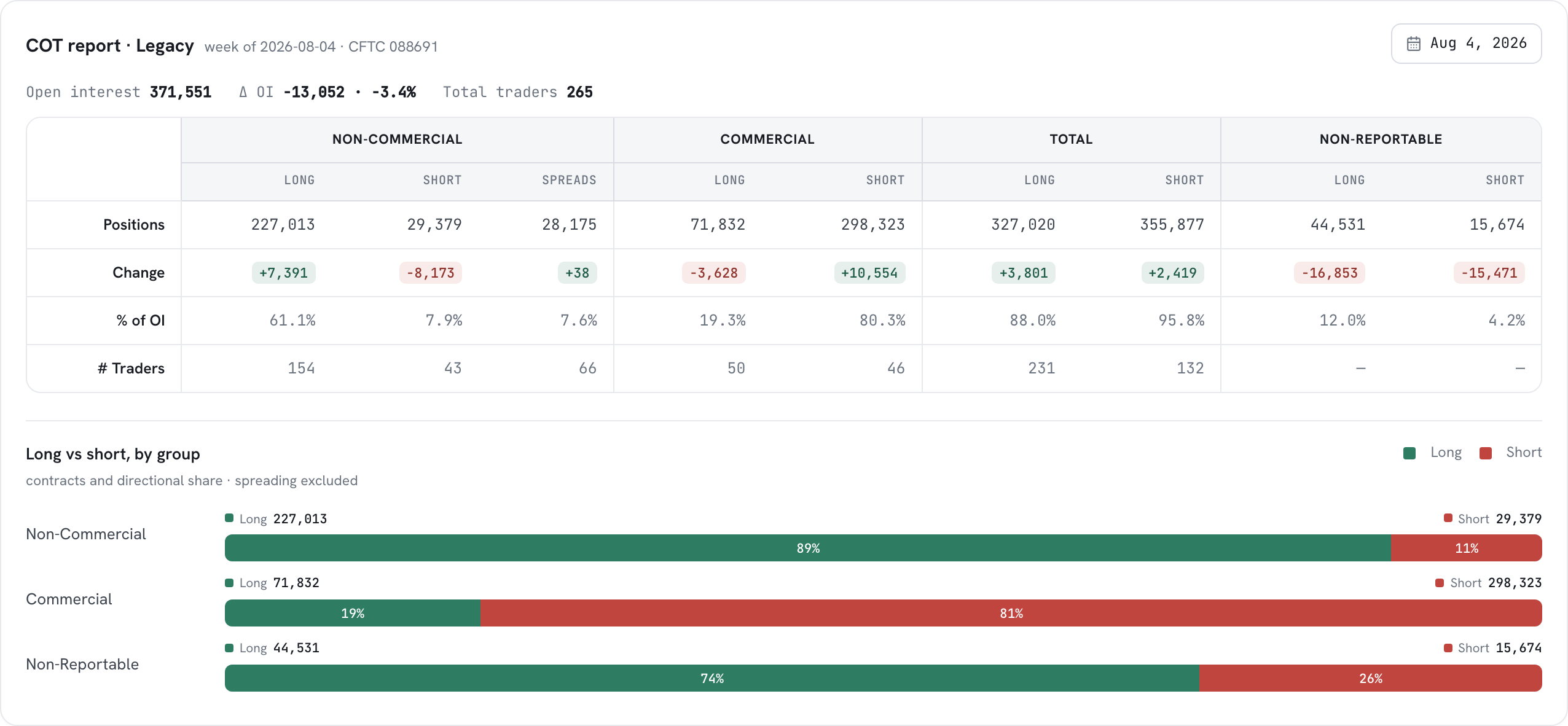This screenshot has width=1568, height=726.
Task: Select the 154 traders cell
Action: point(302,369)
